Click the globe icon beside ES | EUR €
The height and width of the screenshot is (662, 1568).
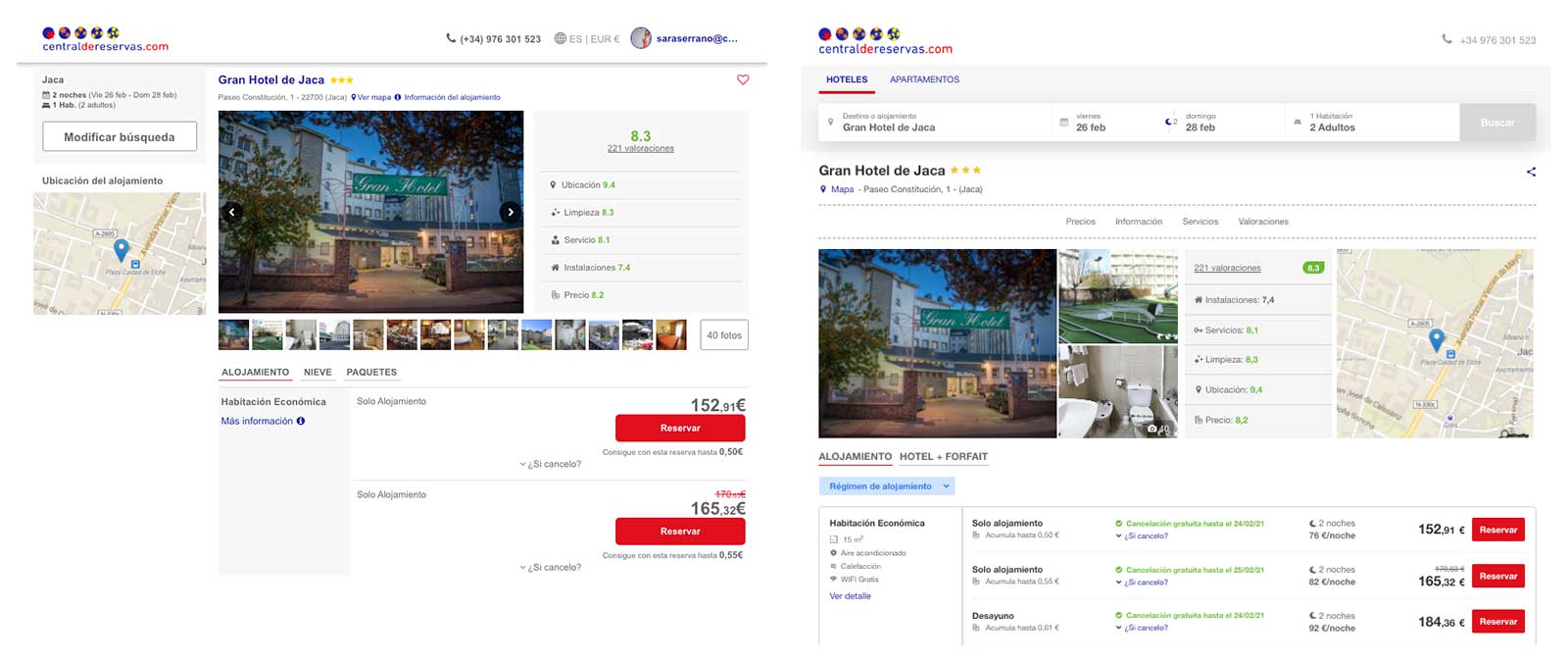[560, 39]
